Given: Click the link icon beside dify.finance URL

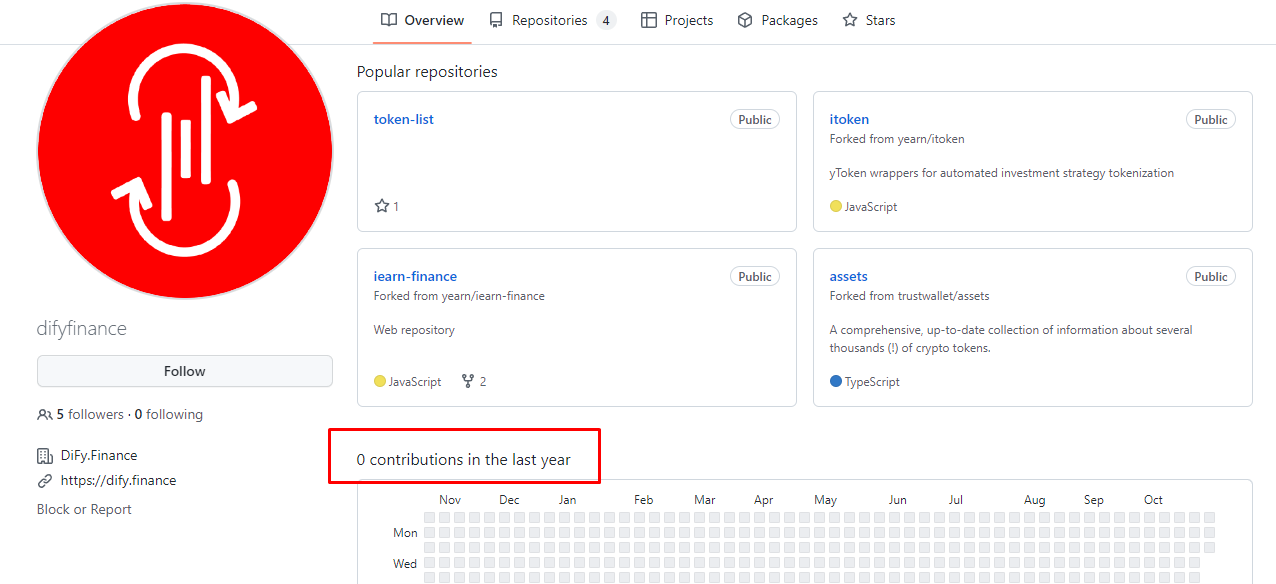Looking at the screenshot, I should 45,480.
